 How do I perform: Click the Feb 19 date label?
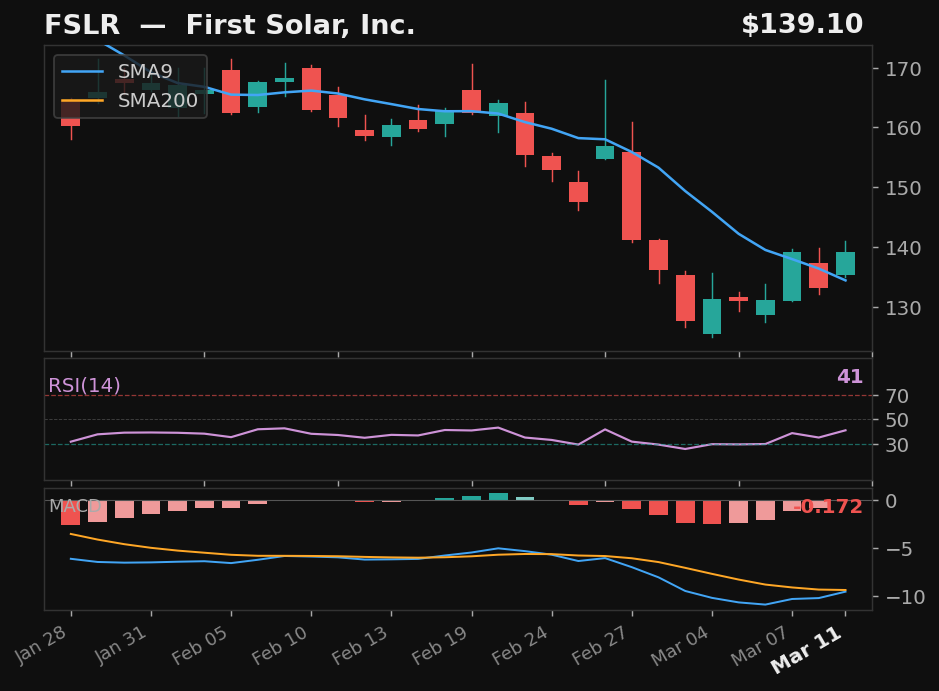click(x=440, y=645)
